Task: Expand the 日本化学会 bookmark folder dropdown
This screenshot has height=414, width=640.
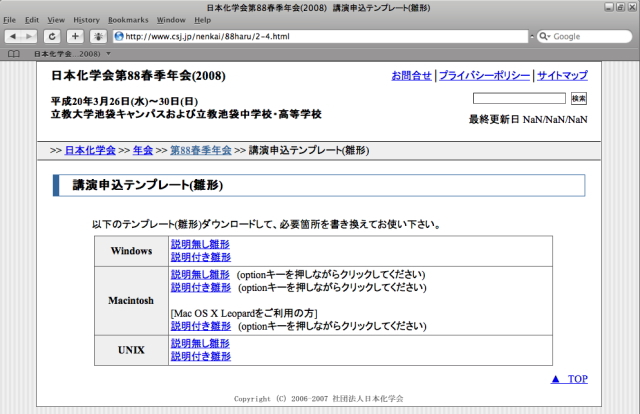Action: [x=108, y=53]
